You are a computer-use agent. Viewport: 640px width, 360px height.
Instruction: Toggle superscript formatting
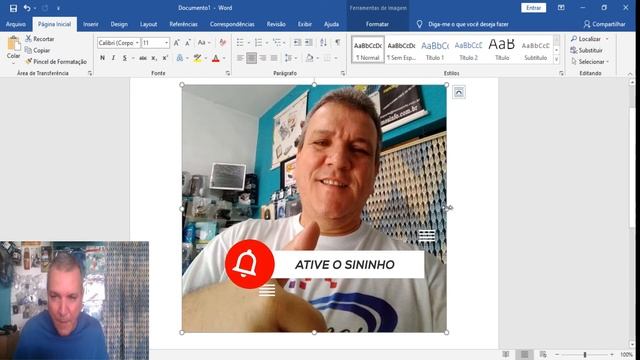(x=165, y=58)
